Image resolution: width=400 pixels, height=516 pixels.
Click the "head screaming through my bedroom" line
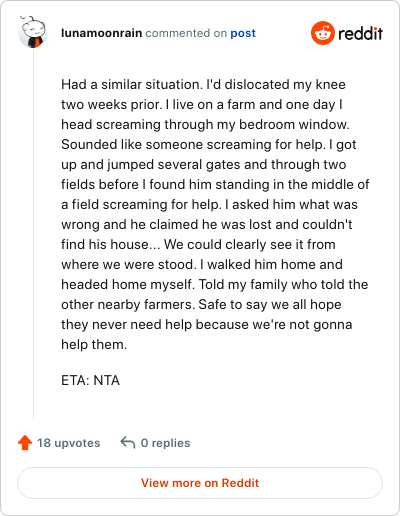(205, 124)
